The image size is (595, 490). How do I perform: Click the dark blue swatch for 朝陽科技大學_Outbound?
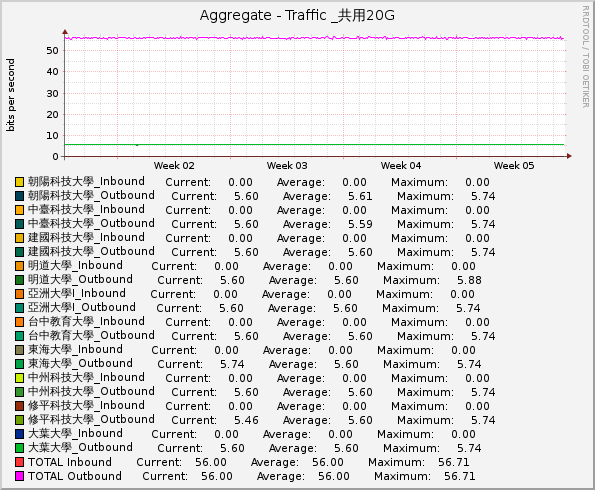point(19,196)
